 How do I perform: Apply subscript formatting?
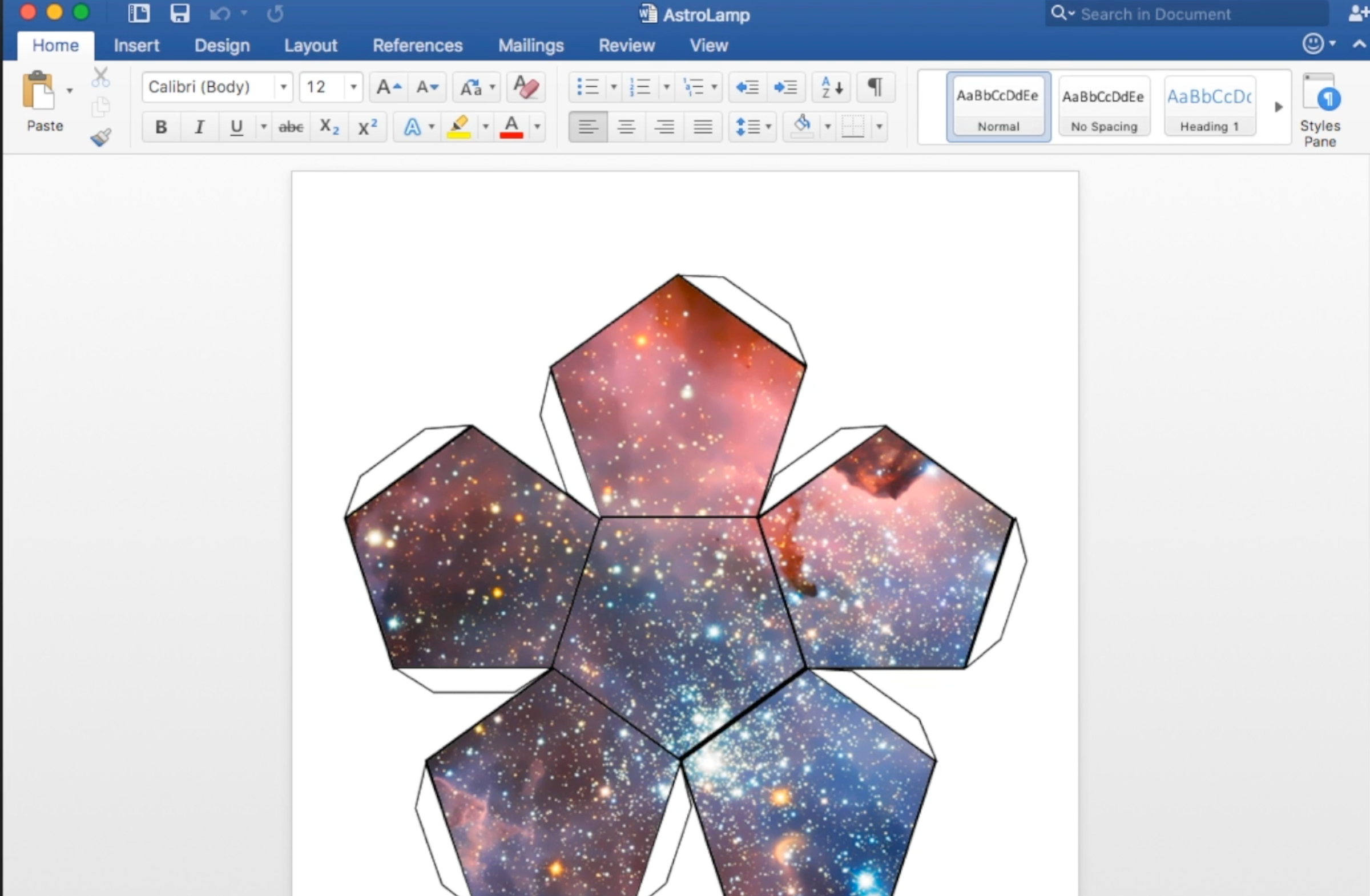point(329,127)
